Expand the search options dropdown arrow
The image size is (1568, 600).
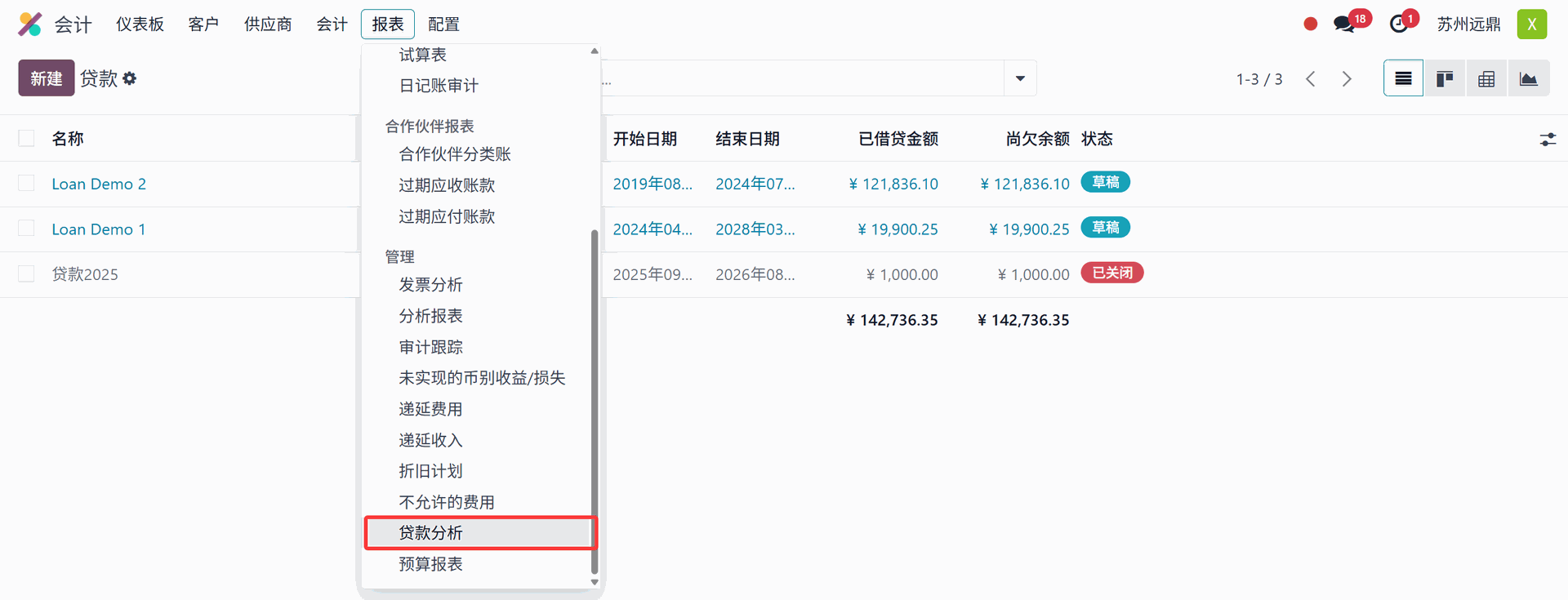(1020, 78)
